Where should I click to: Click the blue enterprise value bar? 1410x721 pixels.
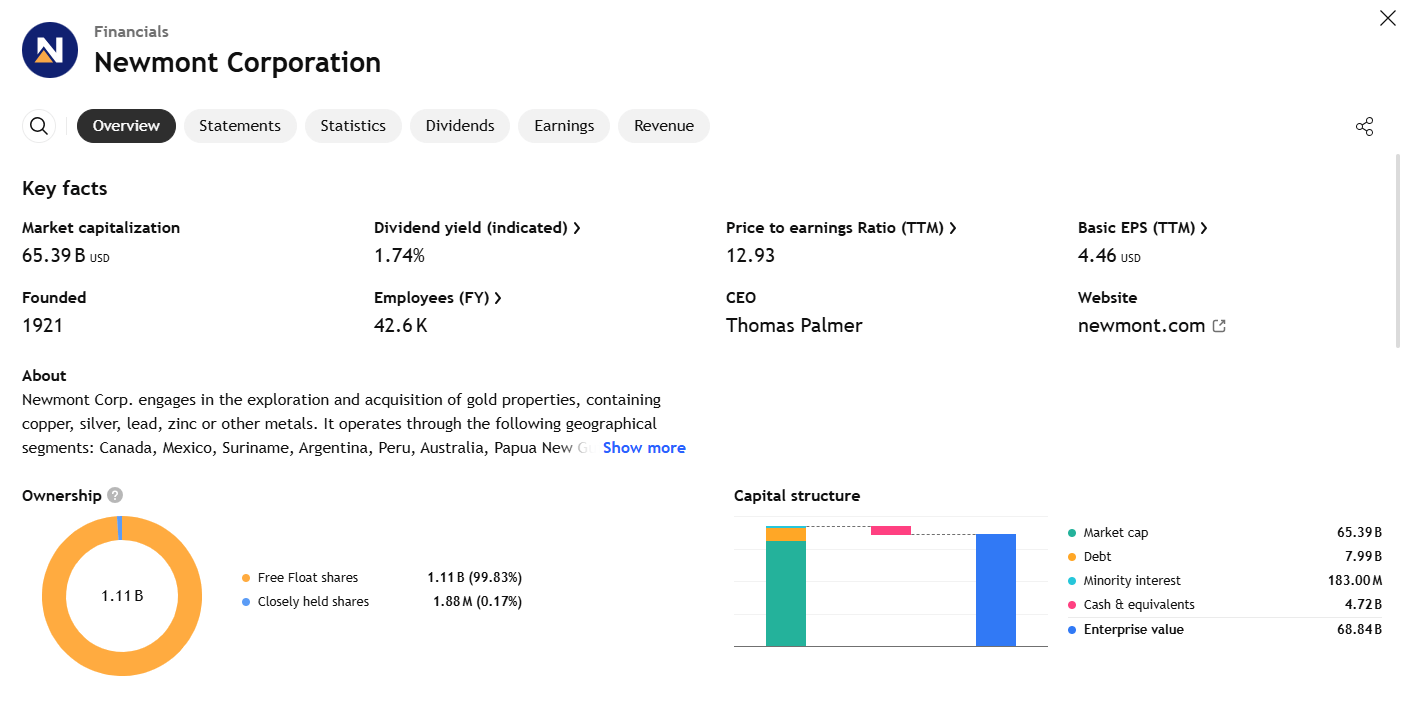point(996,590)
